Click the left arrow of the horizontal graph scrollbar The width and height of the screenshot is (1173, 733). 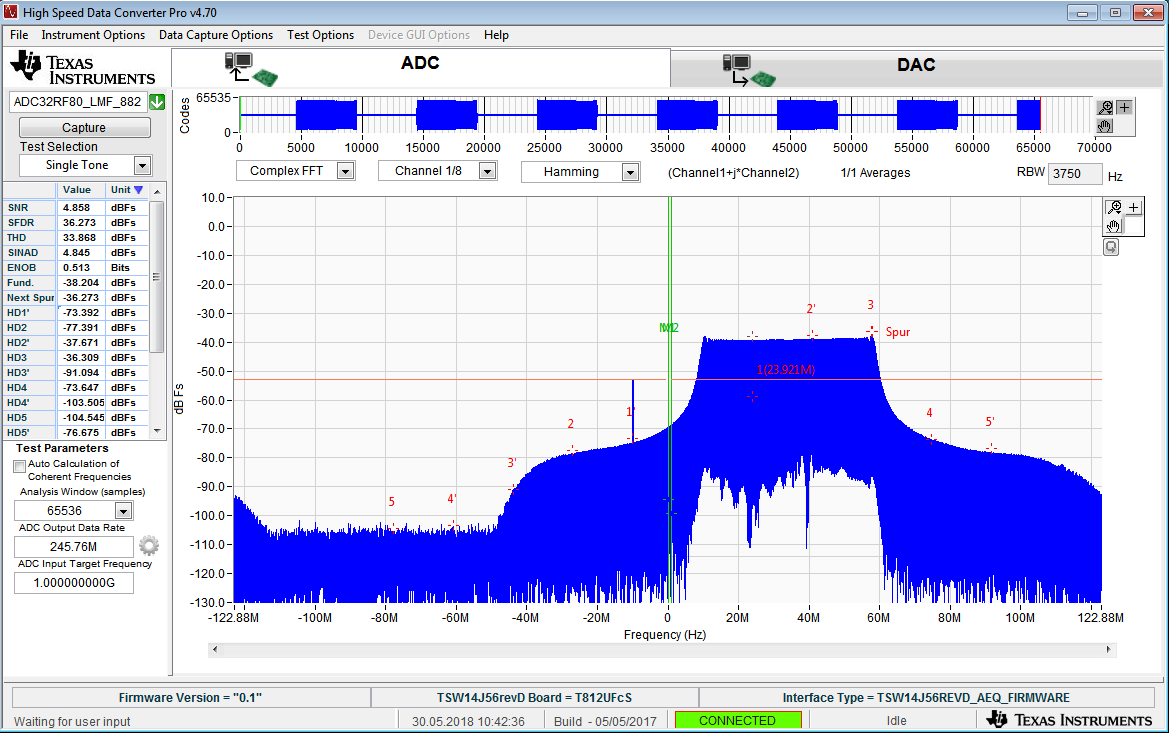[x=215, y=649]
